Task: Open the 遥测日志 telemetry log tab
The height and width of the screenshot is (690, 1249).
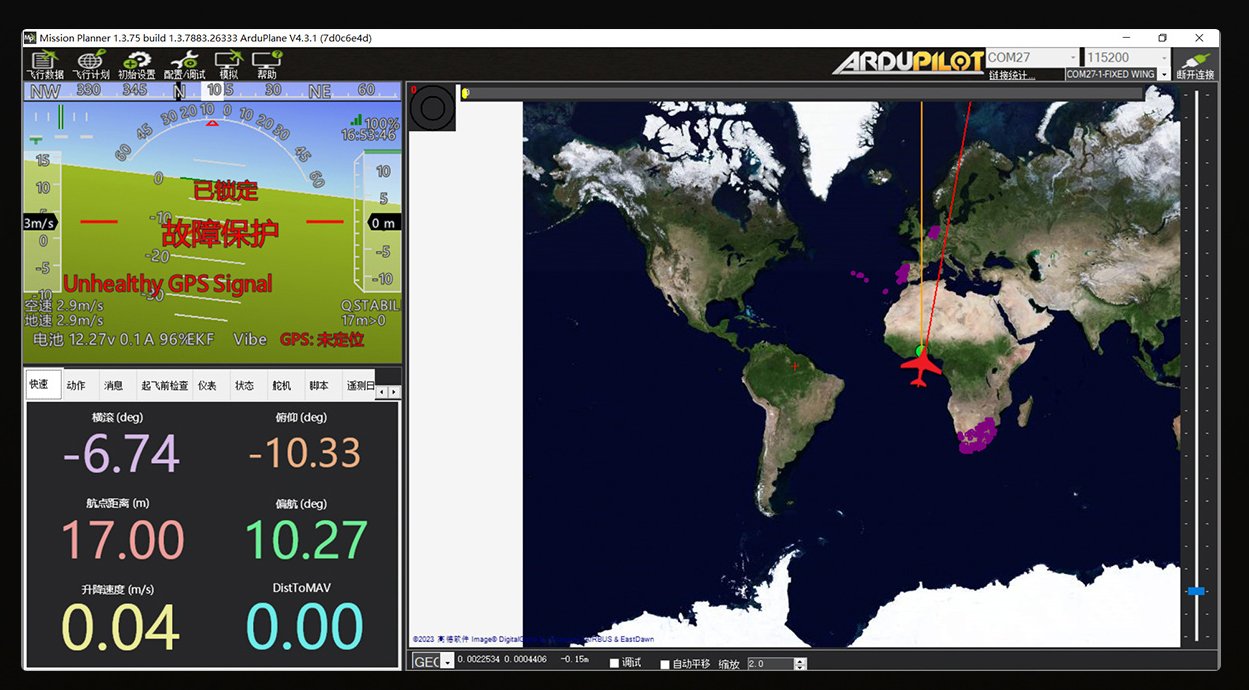Action: [x=360, y=385]
